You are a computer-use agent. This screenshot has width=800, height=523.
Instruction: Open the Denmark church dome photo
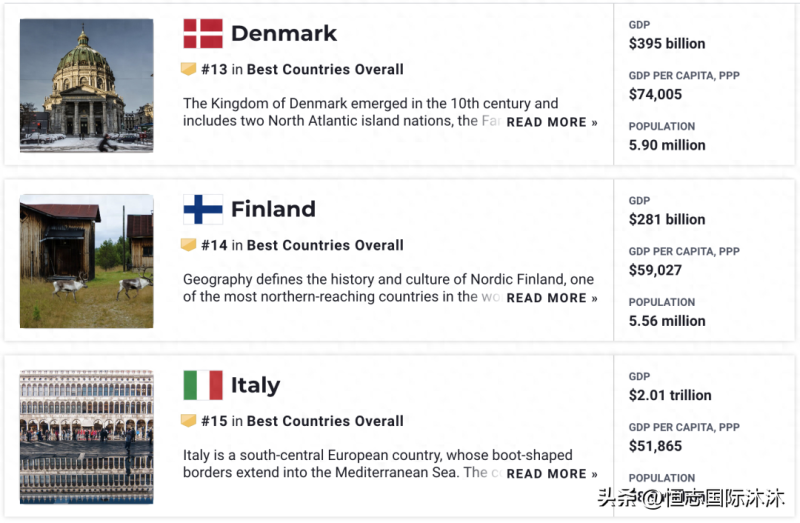click(x=87, y=85)
